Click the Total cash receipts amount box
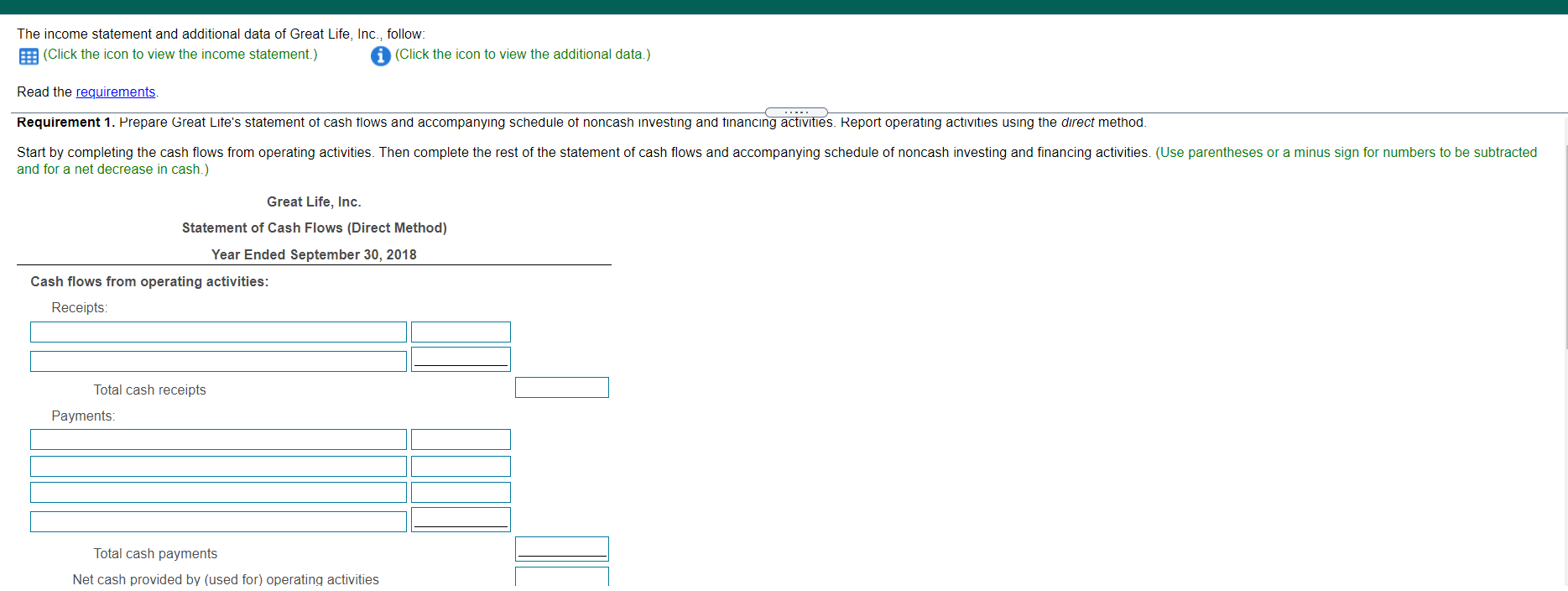The width and height of the screenshot is (1568, 591). coord(562,388)
